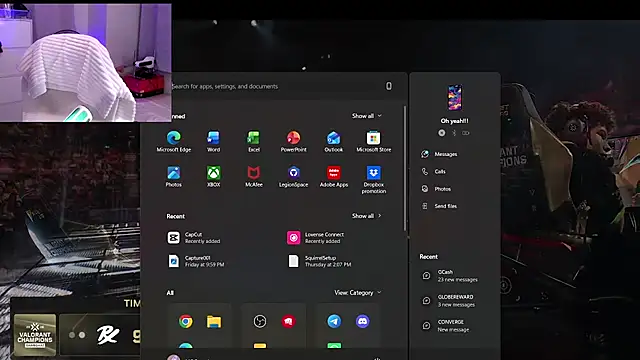640x360 pixels.
Task: Click the "All" section heading
Action: tap(170, 293)
